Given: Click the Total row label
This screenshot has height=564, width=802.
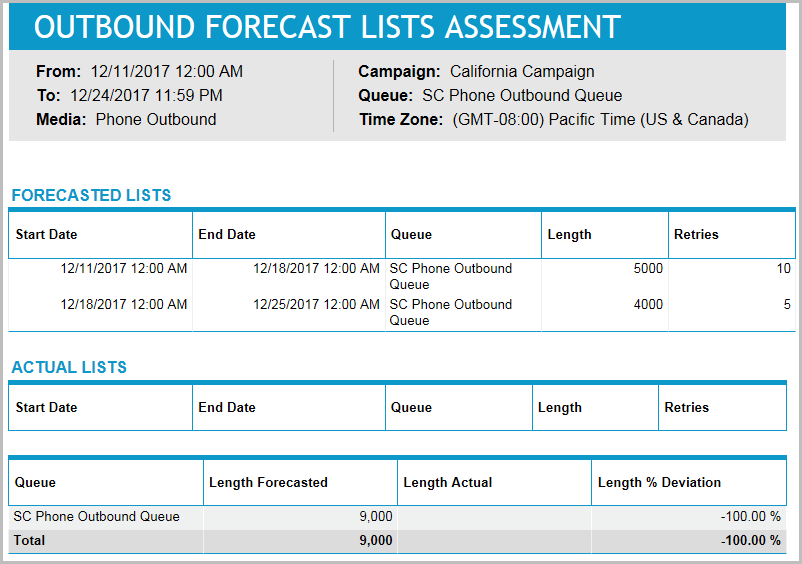Looking at the screenshot, I should 29,540.
